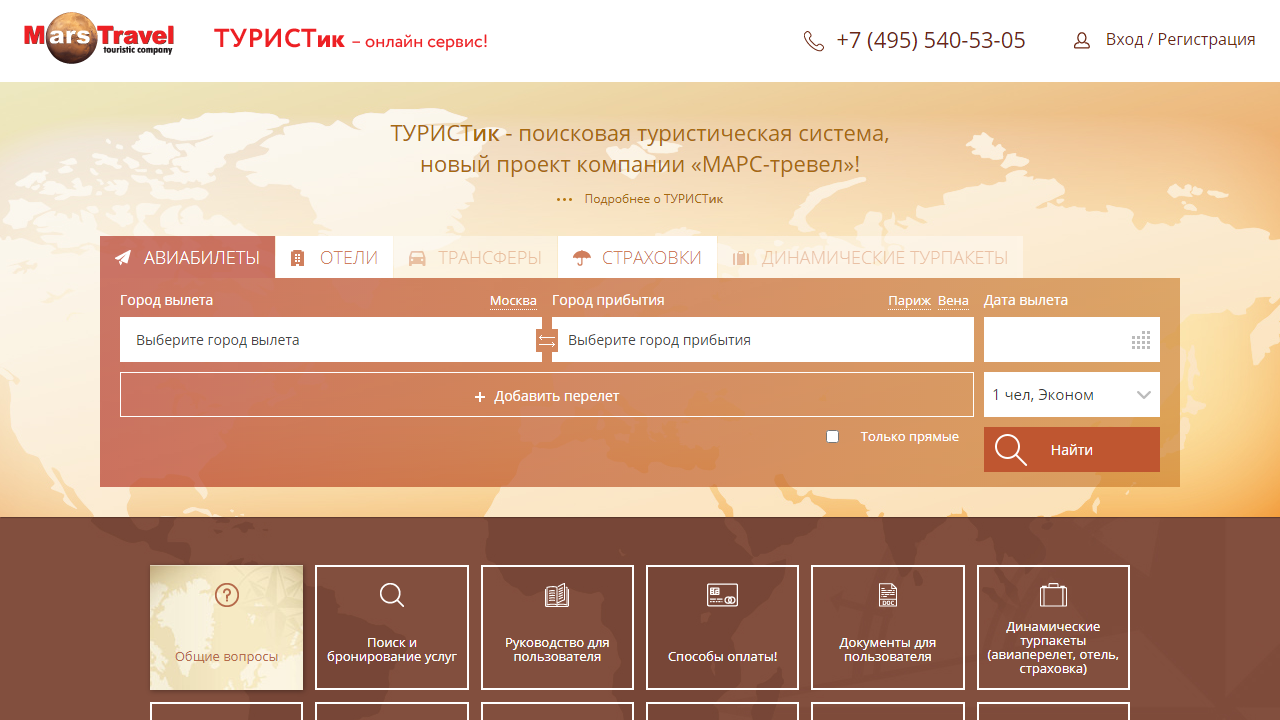
Task: Open the departure date calendar icon
Action: tap(1140, 341)
